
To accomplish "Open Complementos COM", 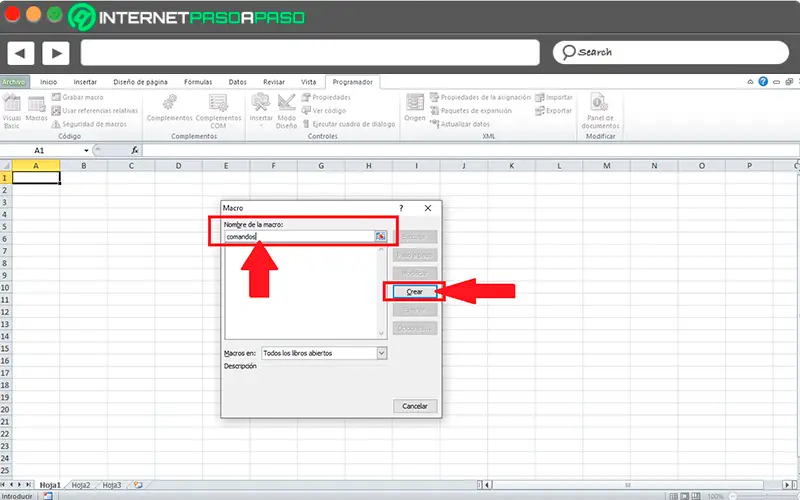I will tap(218, 111).
